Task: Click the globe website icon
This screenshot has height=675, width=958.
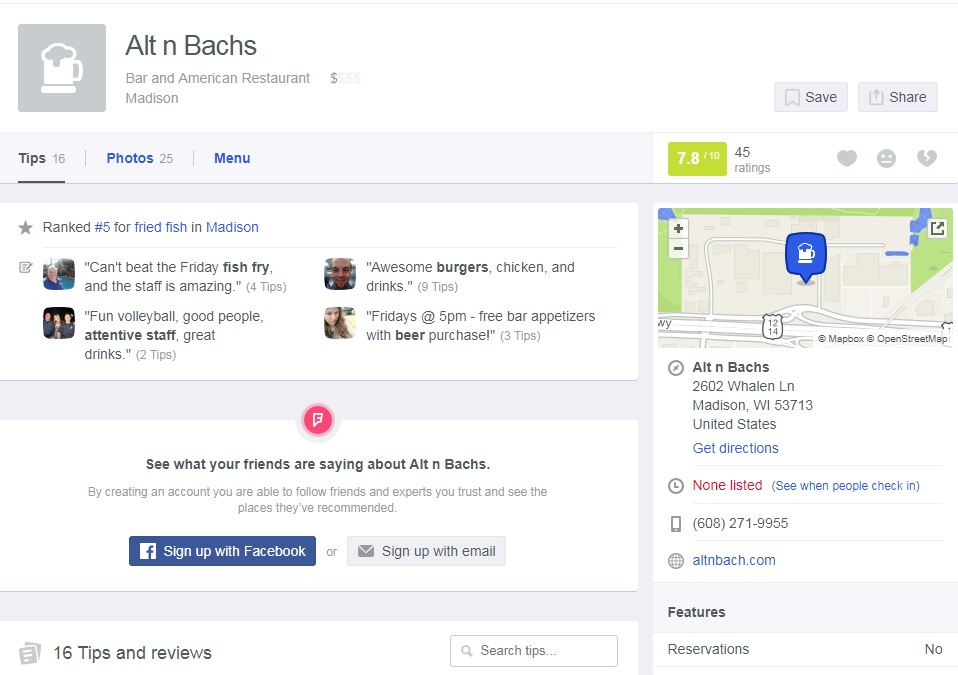Action: [675, 561]
